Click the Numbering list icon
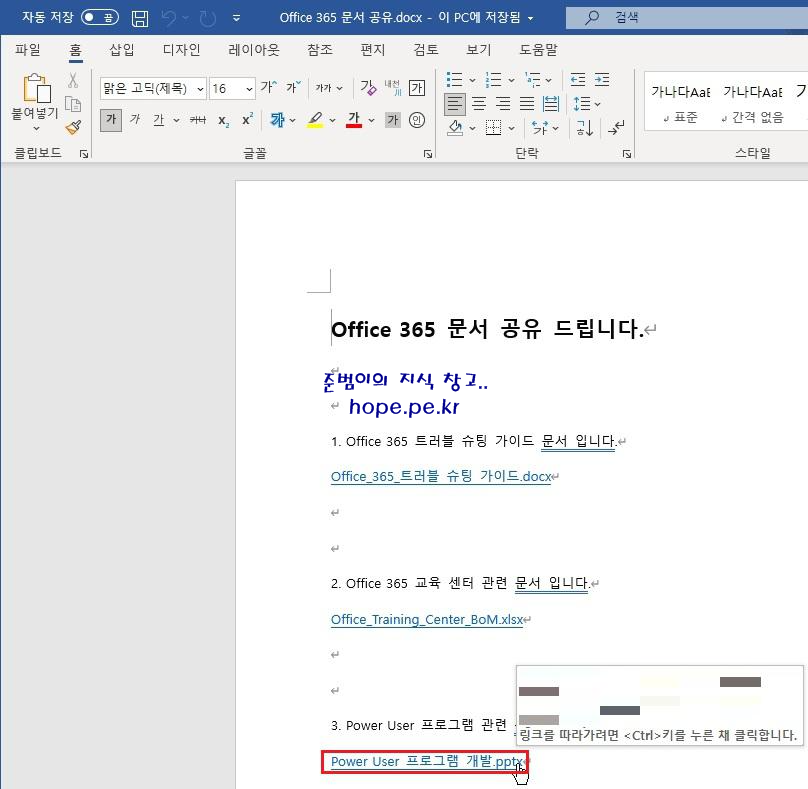The image size is (808, 789). (493, 80)
